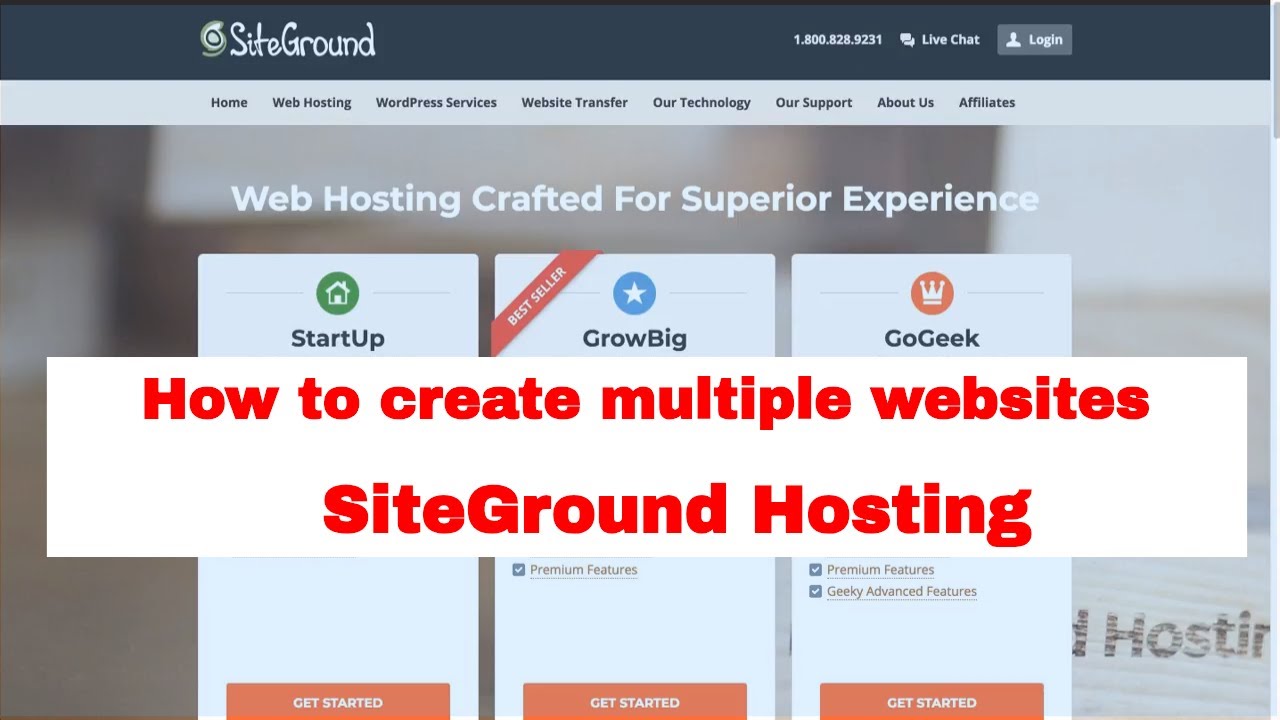1280x720 pixels.
Task: Open GrowBig Premium Features link
Action: tap(584, 570)
